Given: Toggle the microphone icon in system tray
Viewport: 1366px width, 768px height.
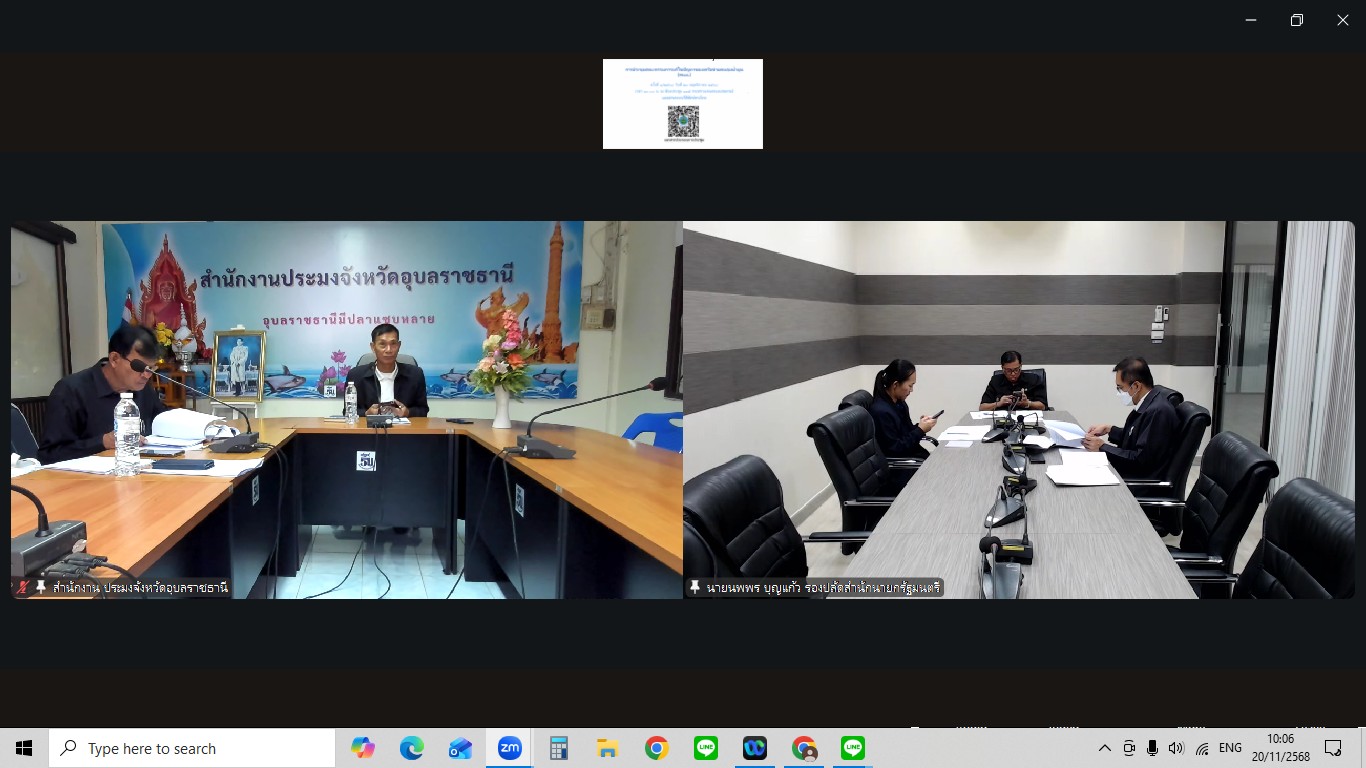Looking at the screenshot, I should (1153, 748).
